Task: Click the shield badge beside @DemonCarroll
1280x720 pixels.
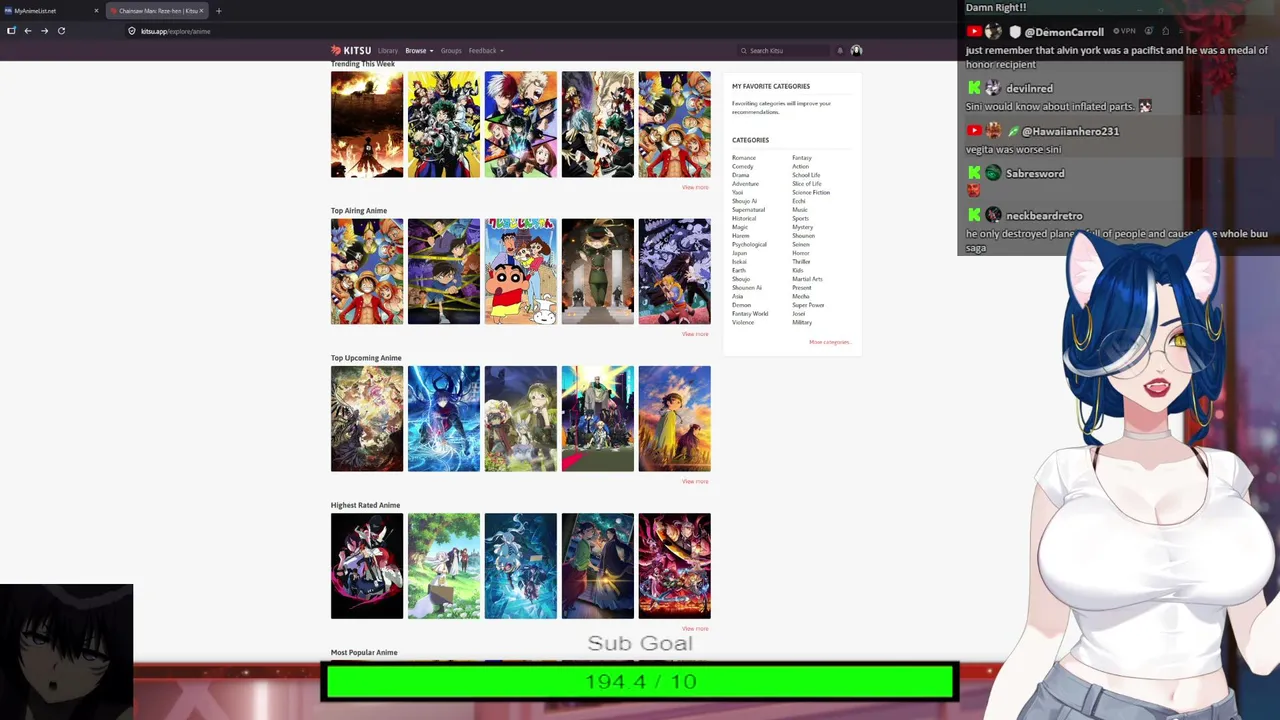Action: click(x=1015, y=32)
